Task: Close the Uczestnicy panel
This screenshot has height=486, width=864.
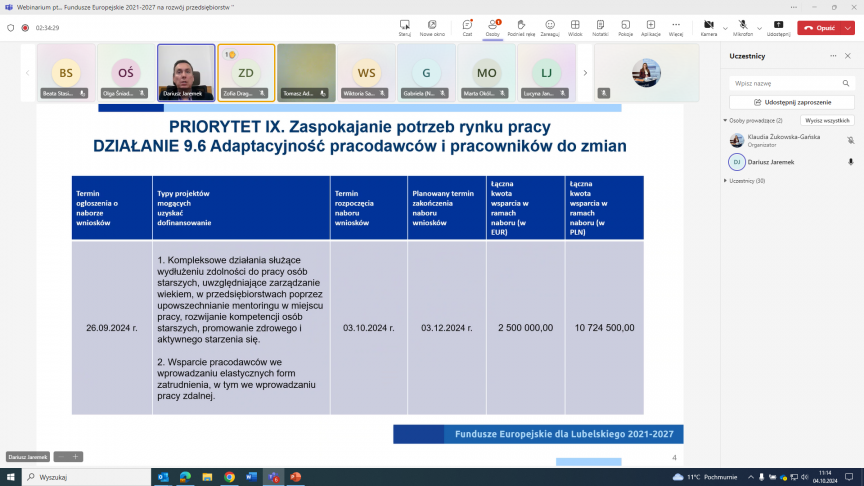Action: click(848, 56)
